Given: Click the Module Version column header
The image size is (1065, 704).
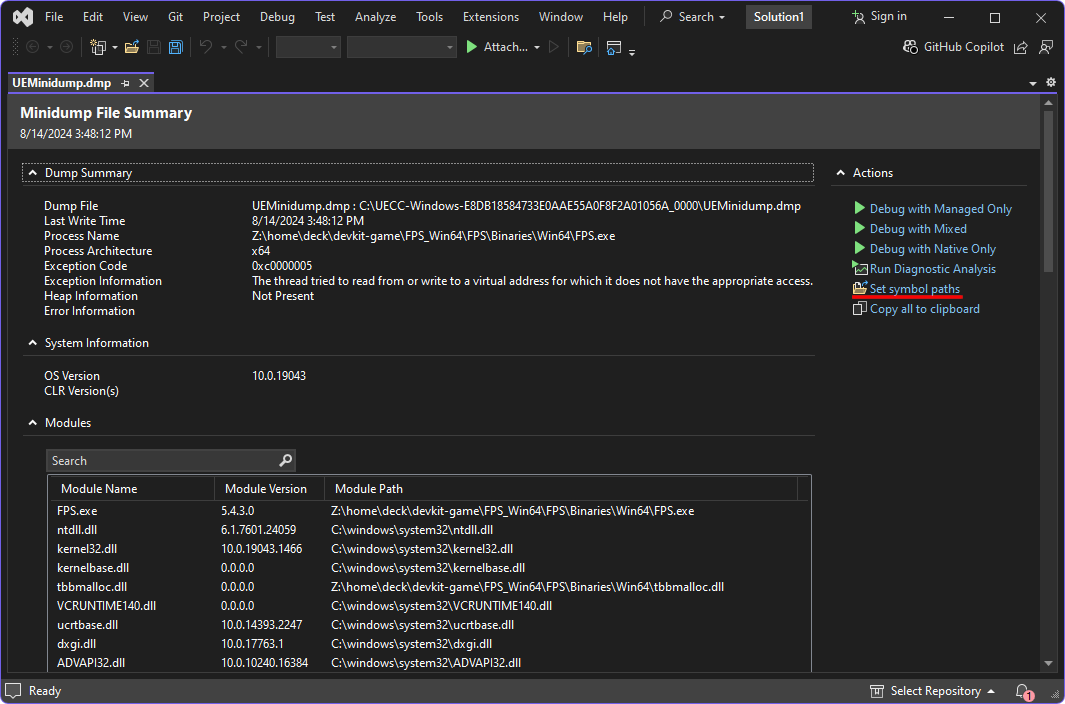Looking at the screenshot, I should click(270, 489).
